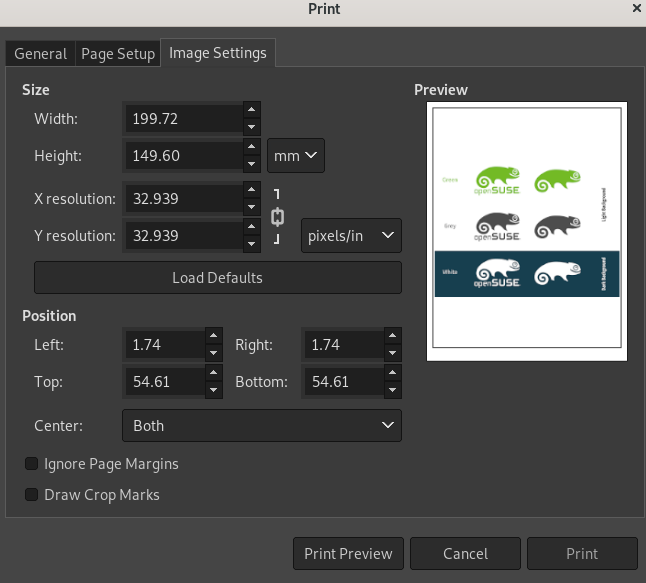
Task: Open the pixels/in resolution unit dropdown
Action: click(351, 237)
